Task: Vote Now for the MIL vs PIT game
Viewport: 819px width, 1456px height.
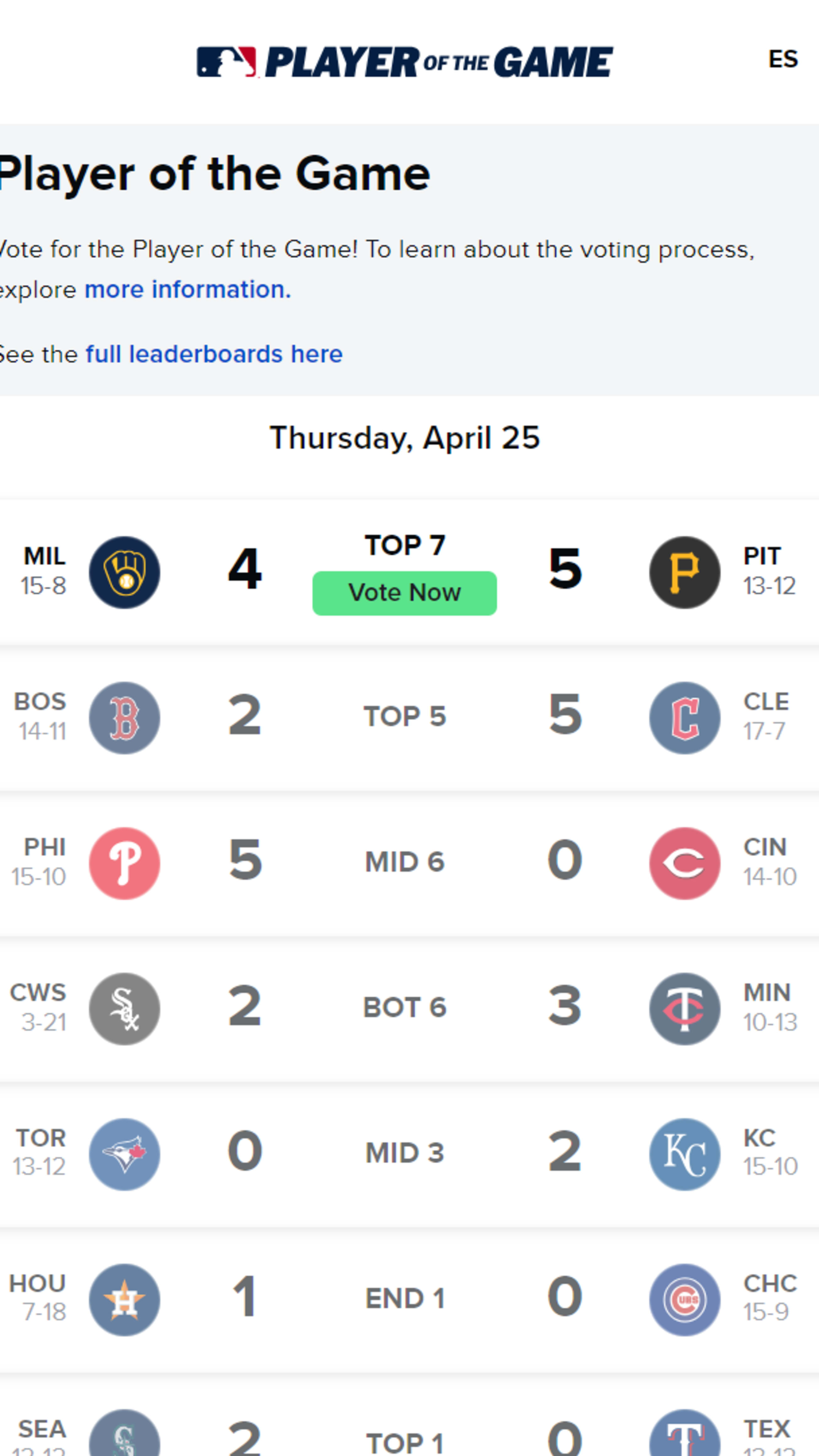Action: coord(405,593)
